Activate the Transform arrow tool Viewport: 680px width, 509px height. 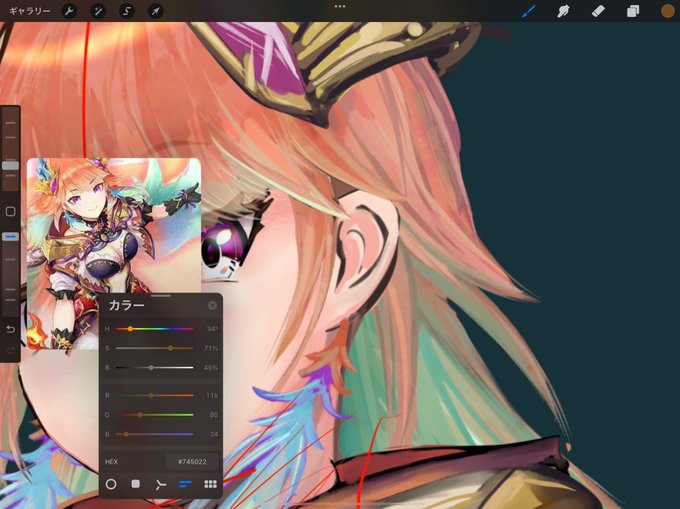tap(155, 11)
